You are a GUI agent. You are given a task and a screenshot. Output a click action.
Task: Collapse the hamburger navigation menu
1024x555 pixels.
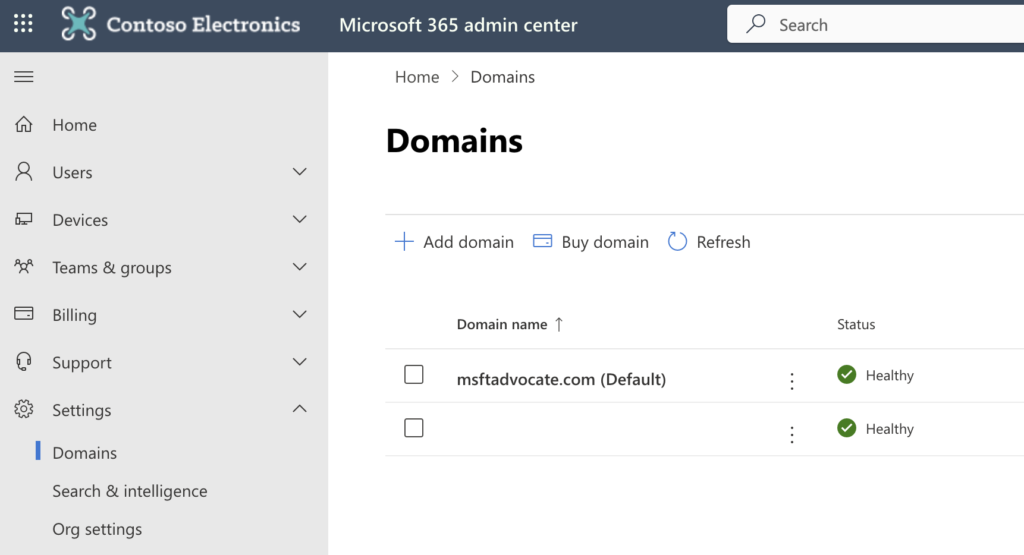click(24, 77)
